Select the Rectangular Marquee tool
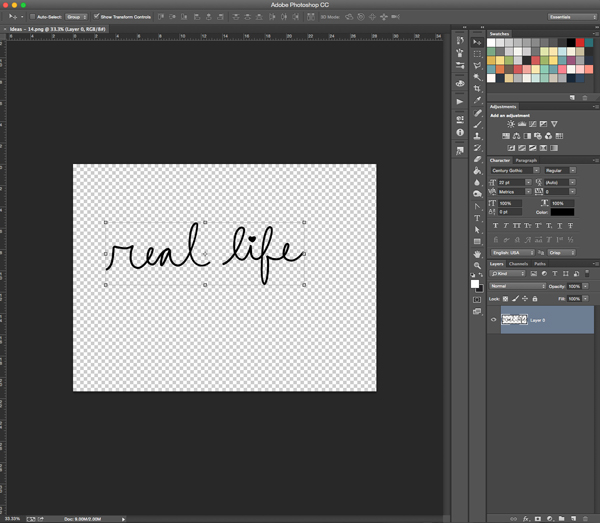Image resolution: width=600 pixels, height=523 pixels. tap(478, 53)
